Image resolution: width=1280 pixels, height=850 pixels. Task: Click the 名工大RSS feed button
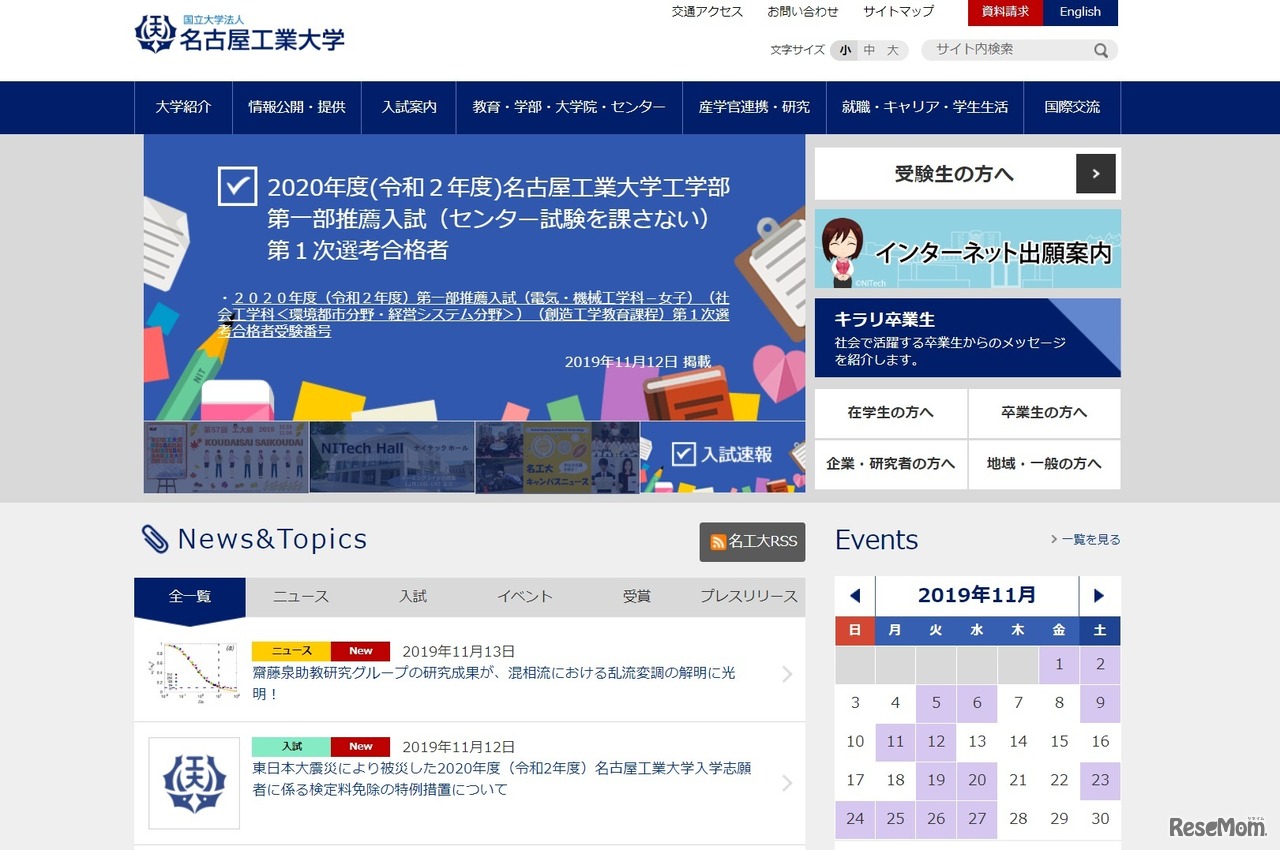(752, 541)
